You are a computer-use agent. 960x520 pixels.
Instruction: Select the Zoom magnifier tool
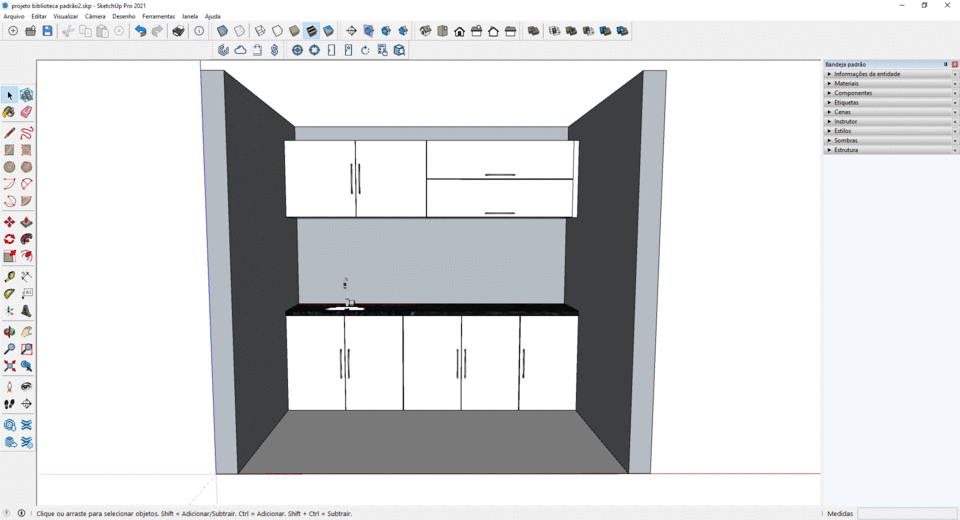click(9, 349)
